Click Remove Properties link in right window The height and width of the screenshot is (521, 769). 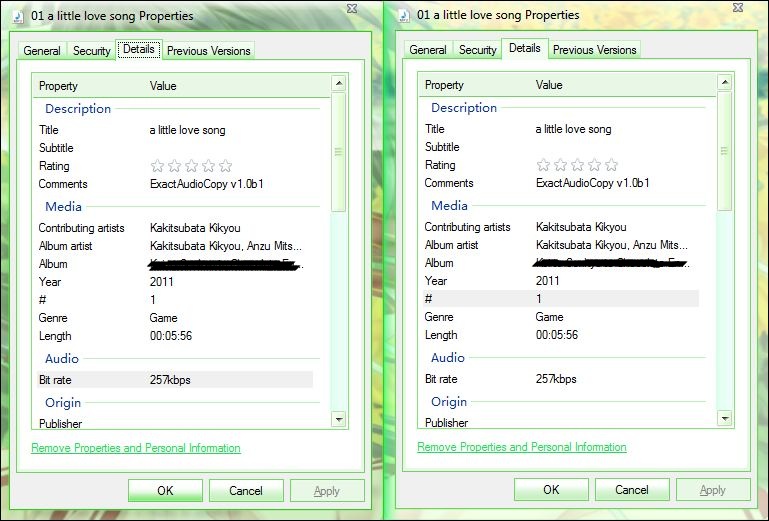tap(522, 447)
